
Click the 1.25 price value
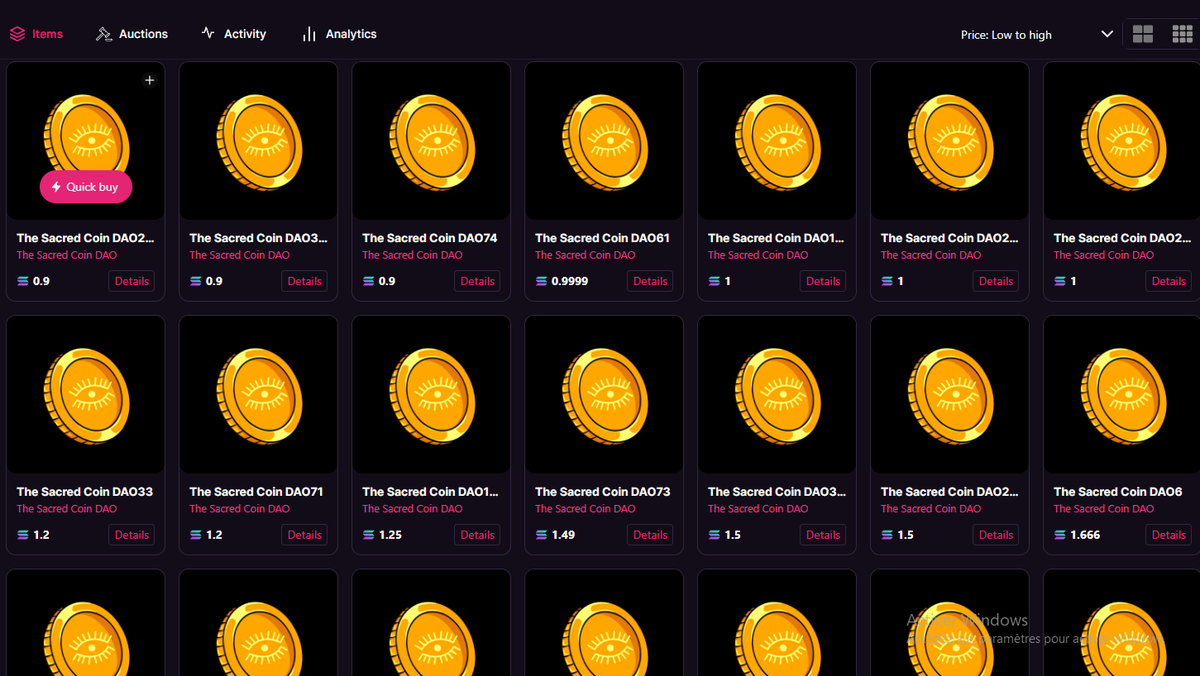[390, 535]
